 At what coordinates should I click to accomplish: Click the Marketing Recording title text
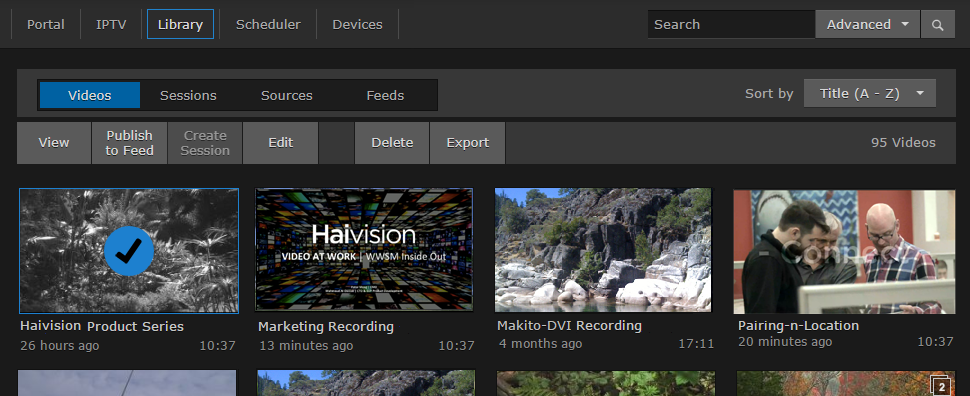325,327
